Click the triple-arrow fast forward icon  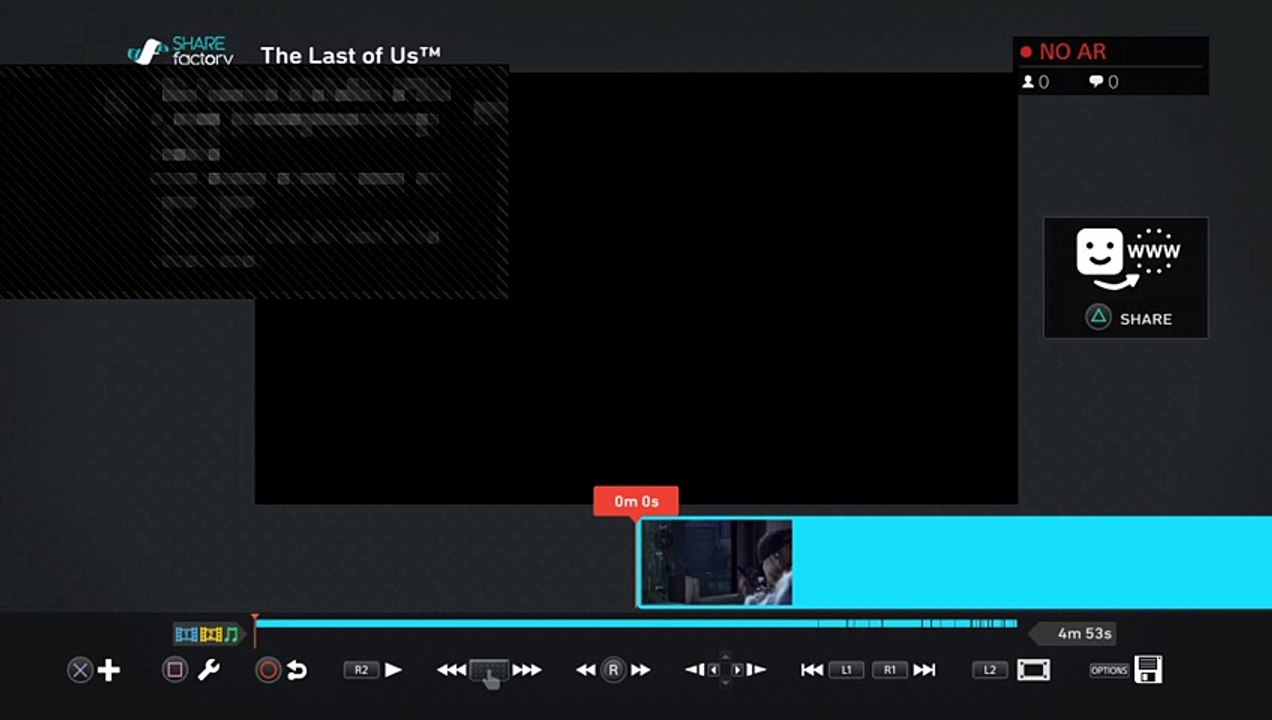point(527,670)
